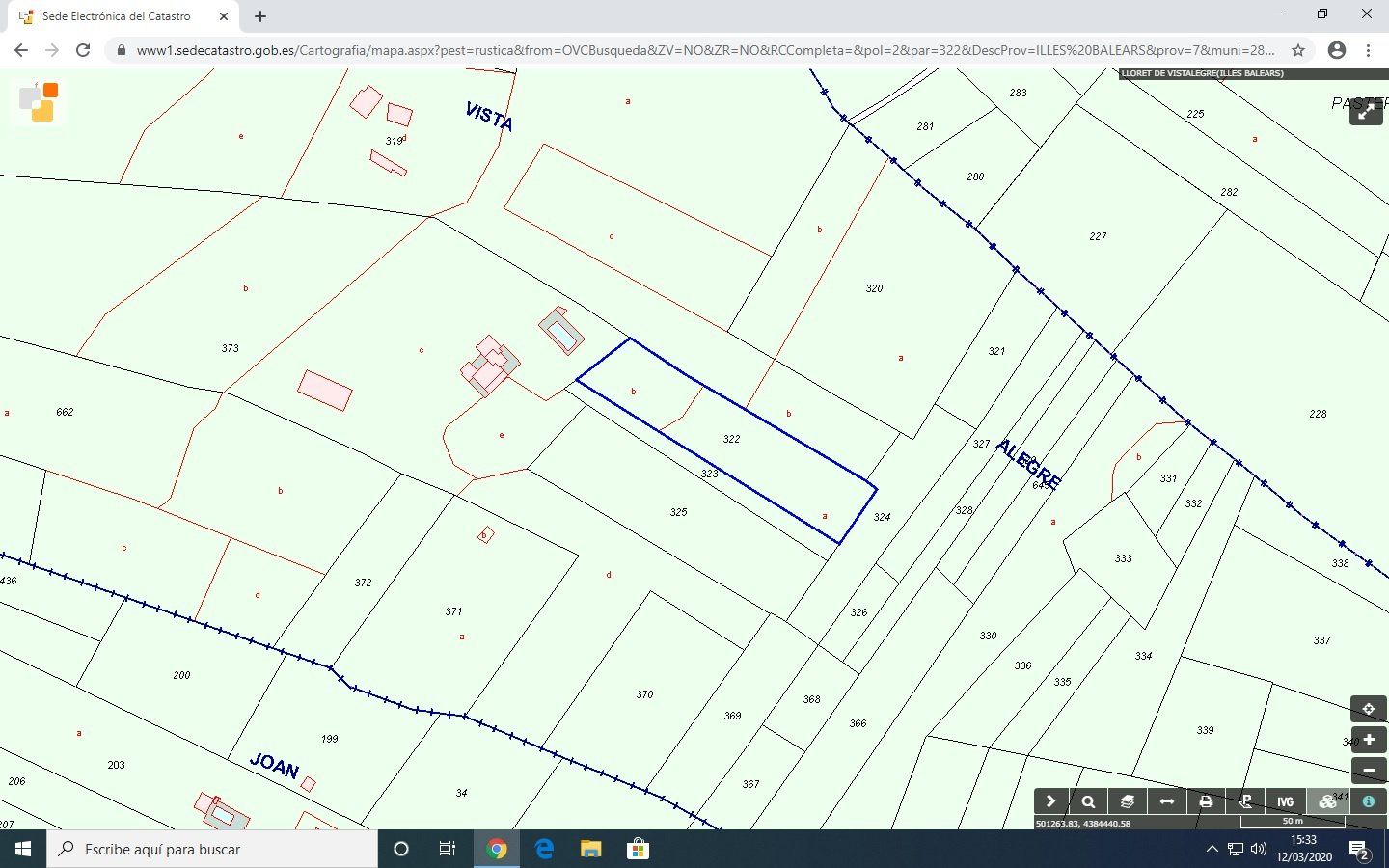Open the search magnifier tool in map toolbar
The width and height of the screenshot is (1389, 868).
(x=1088, y=801)
